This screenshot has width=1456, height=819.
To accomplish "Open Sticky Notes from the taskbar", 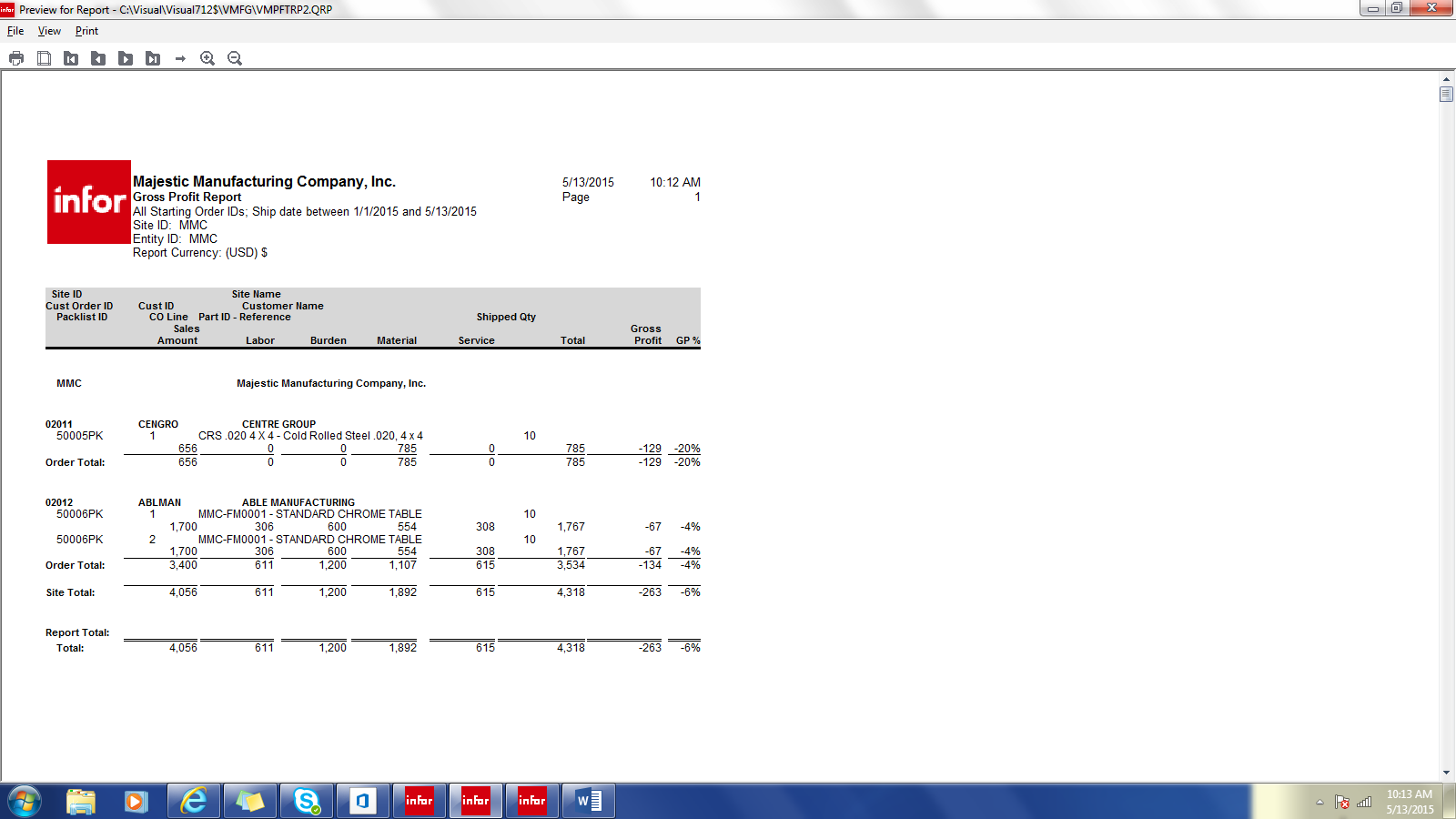I will [x=249, y=801].
